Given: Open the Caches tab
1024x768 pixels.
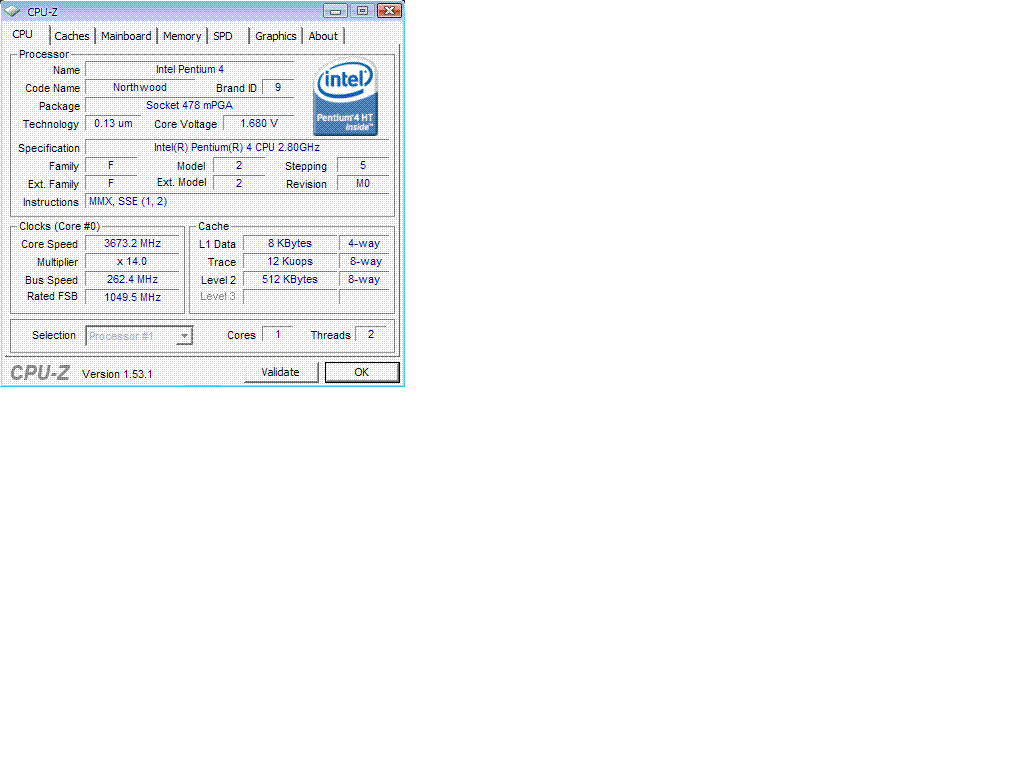Looking at the screenshot, I should (x=72, y=36).
